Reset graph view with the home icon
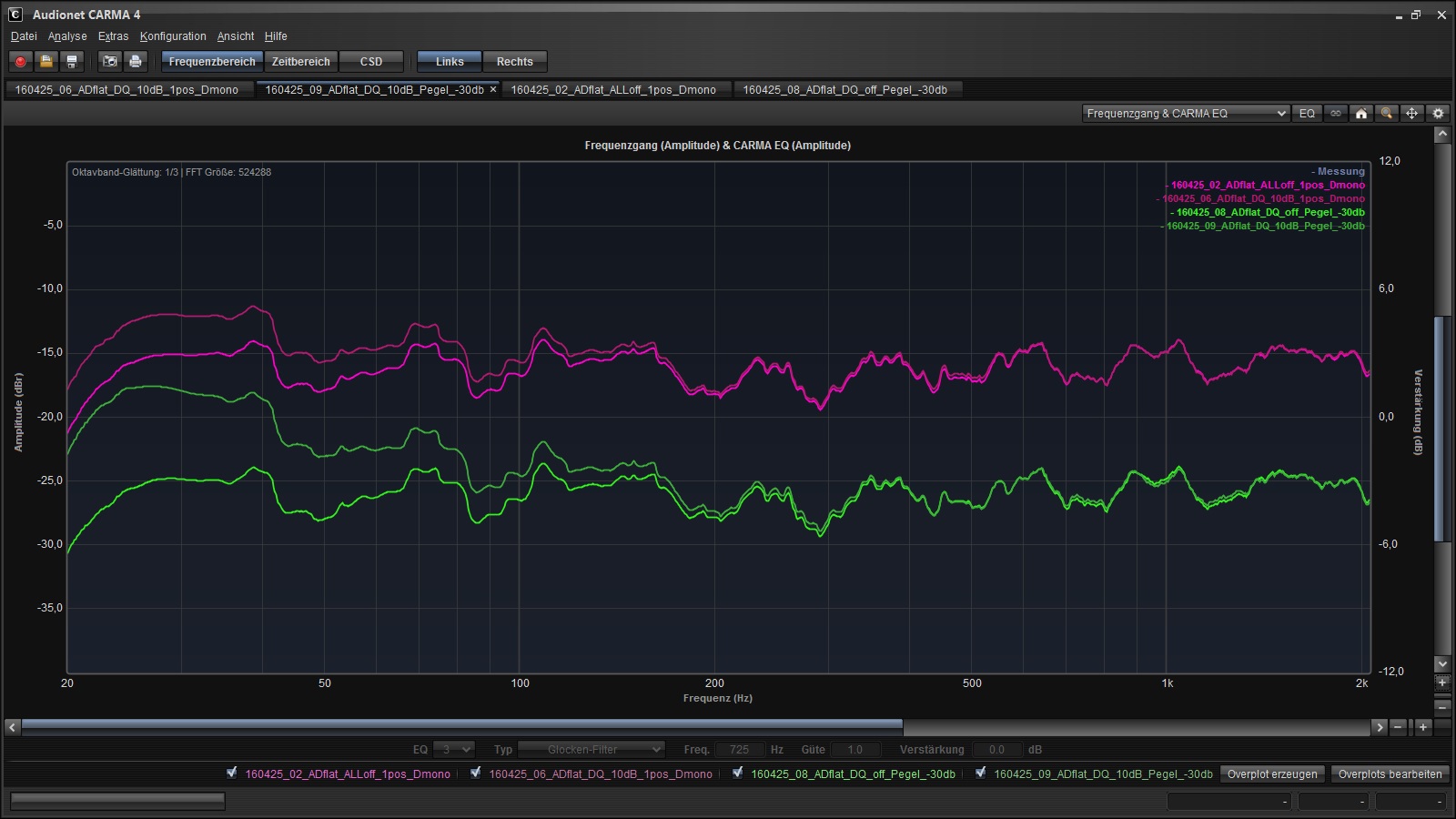Screen dimensions: 1456x819 click(x=1361, y=114)
